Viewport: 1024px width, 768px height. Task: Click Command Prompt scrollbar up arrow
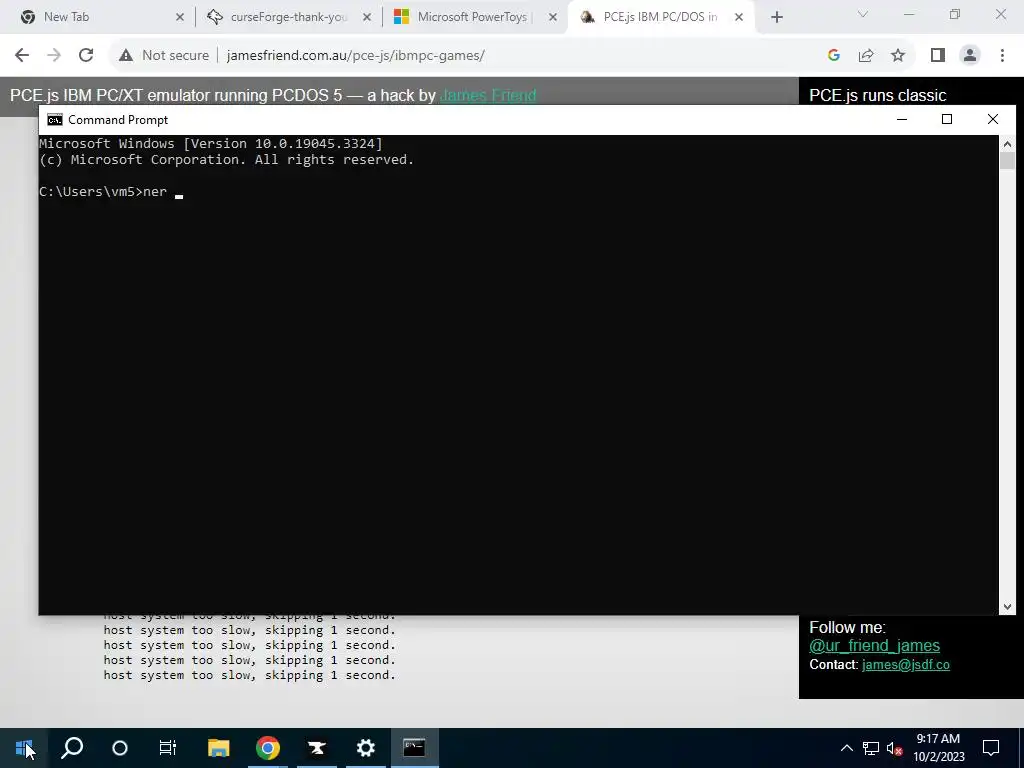(1007, 144)
